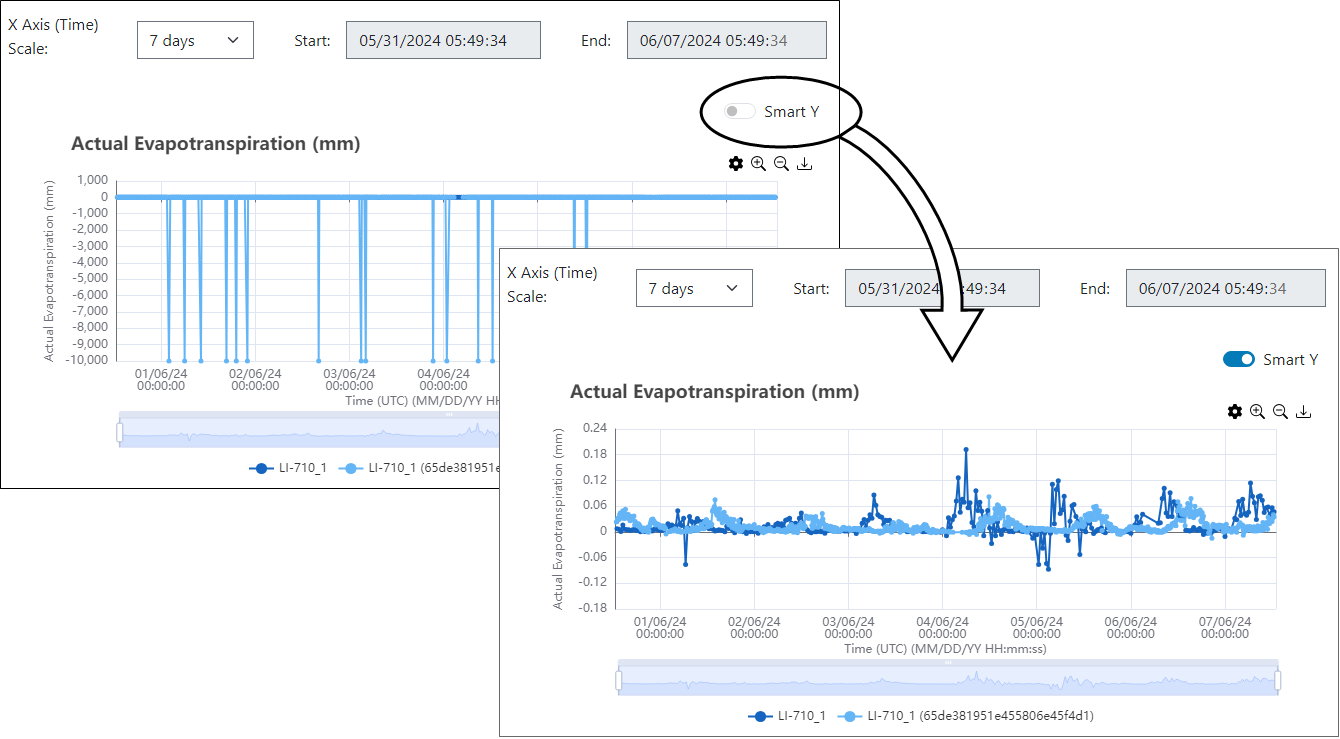This screenshot has width=1340, height=739.
Task: Click Actual Evapotranspiration title in front window
Action: pos(714,392)
